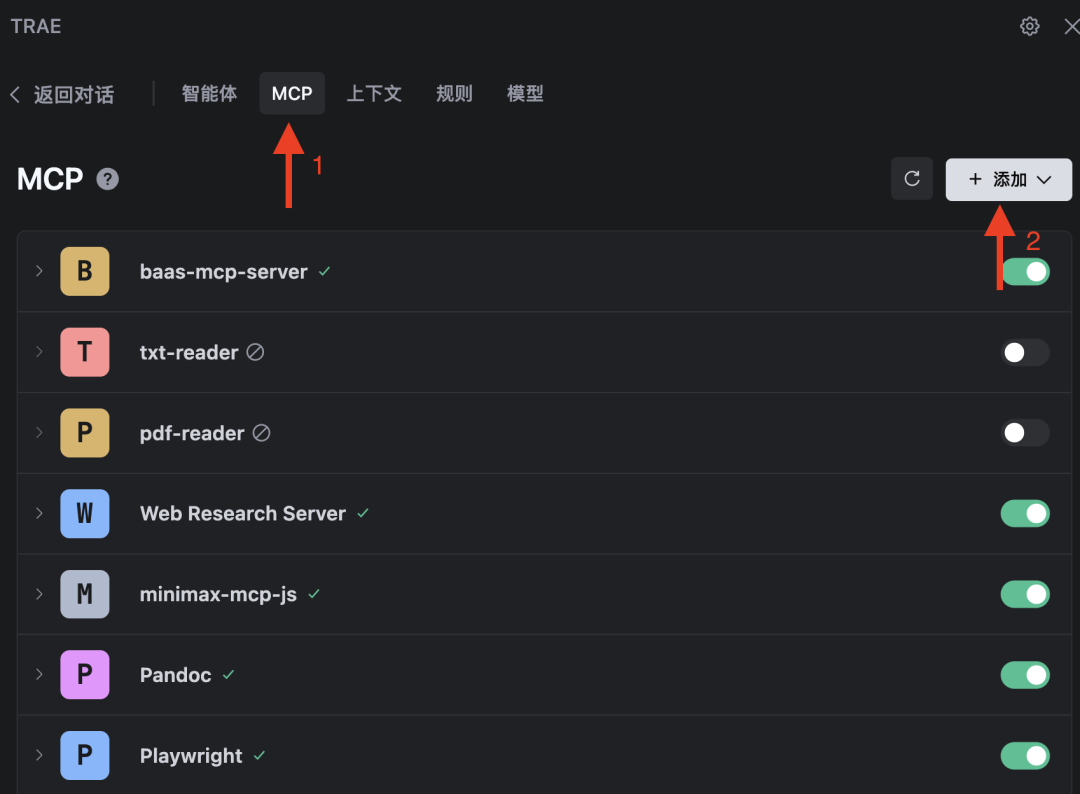Click the txt-reader name text
The height and width of the screenshot is (794, 1080).
[189, 353]
